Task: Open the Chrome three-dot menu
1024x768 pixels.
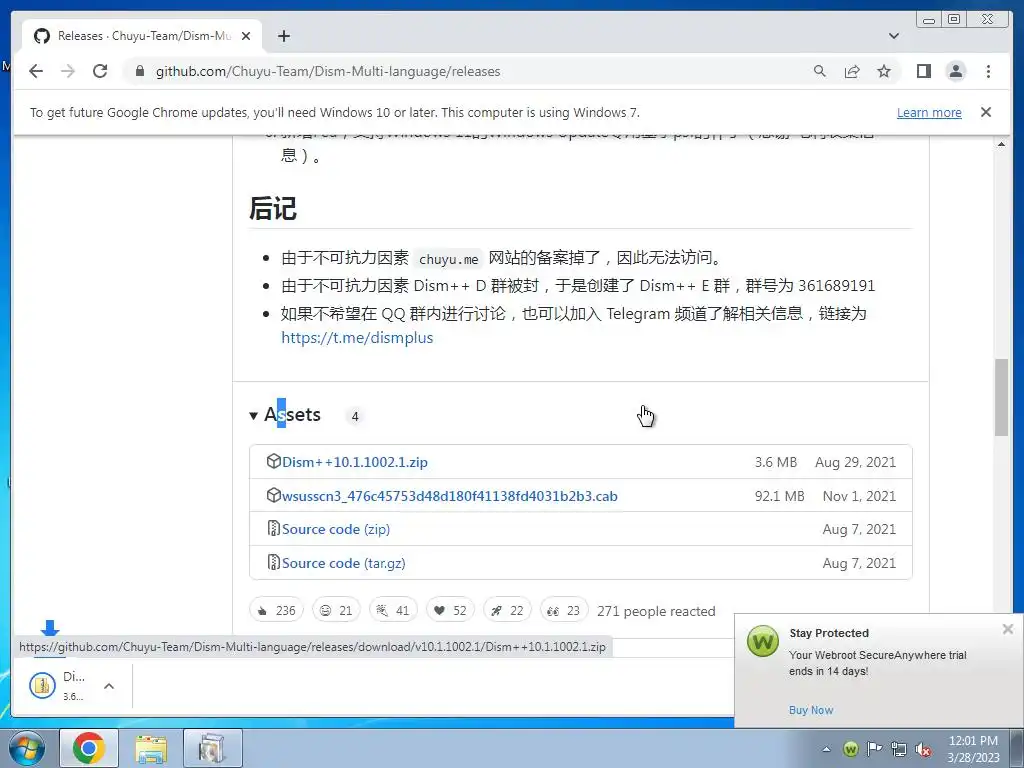Action: (988, 71)
